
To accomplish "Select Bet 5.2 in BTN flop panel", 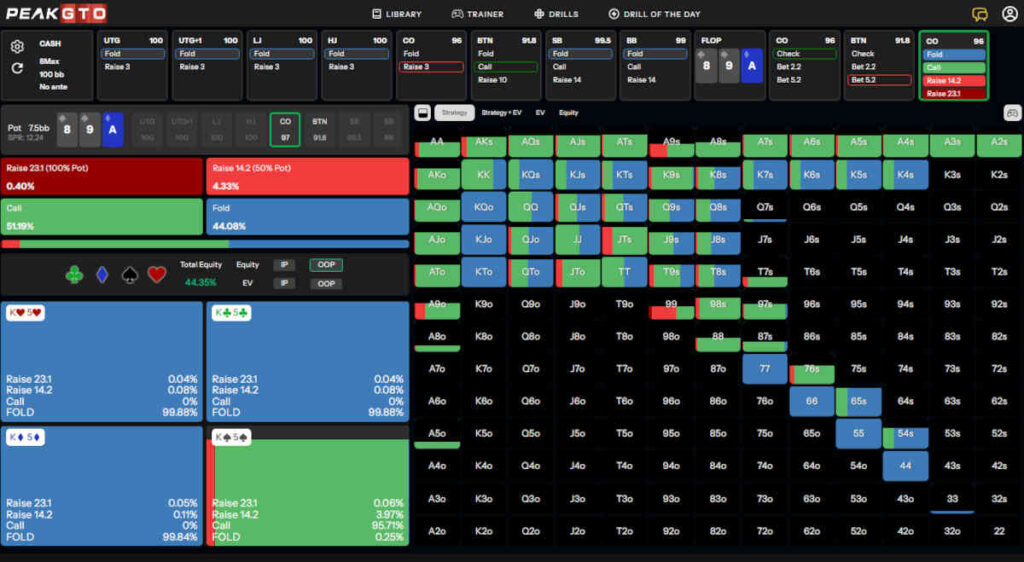I will [879, 80].
